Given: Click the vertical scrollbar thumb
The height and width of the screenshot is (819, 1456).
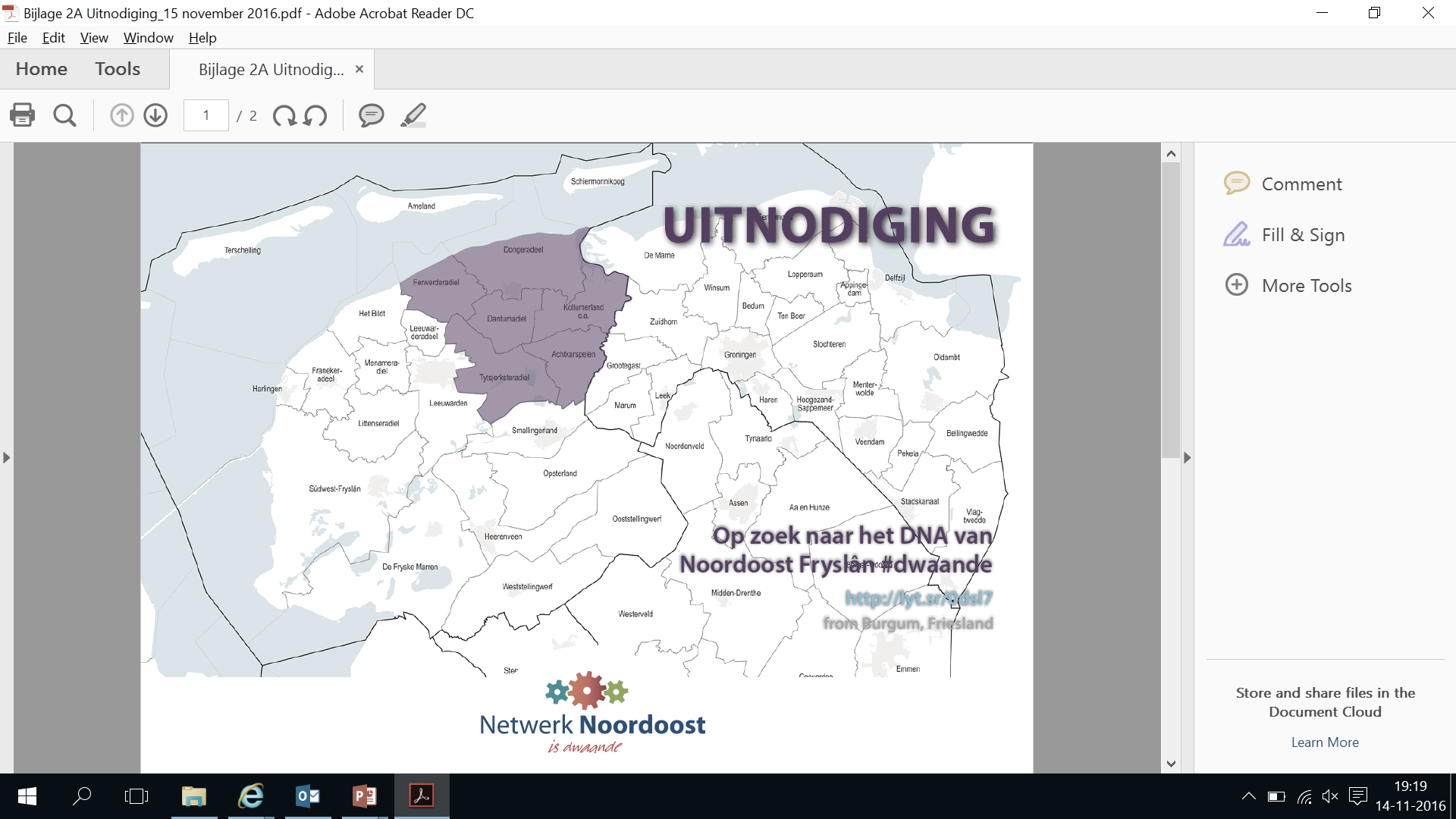Looking at the screenshot, I should pos(1171,309).
